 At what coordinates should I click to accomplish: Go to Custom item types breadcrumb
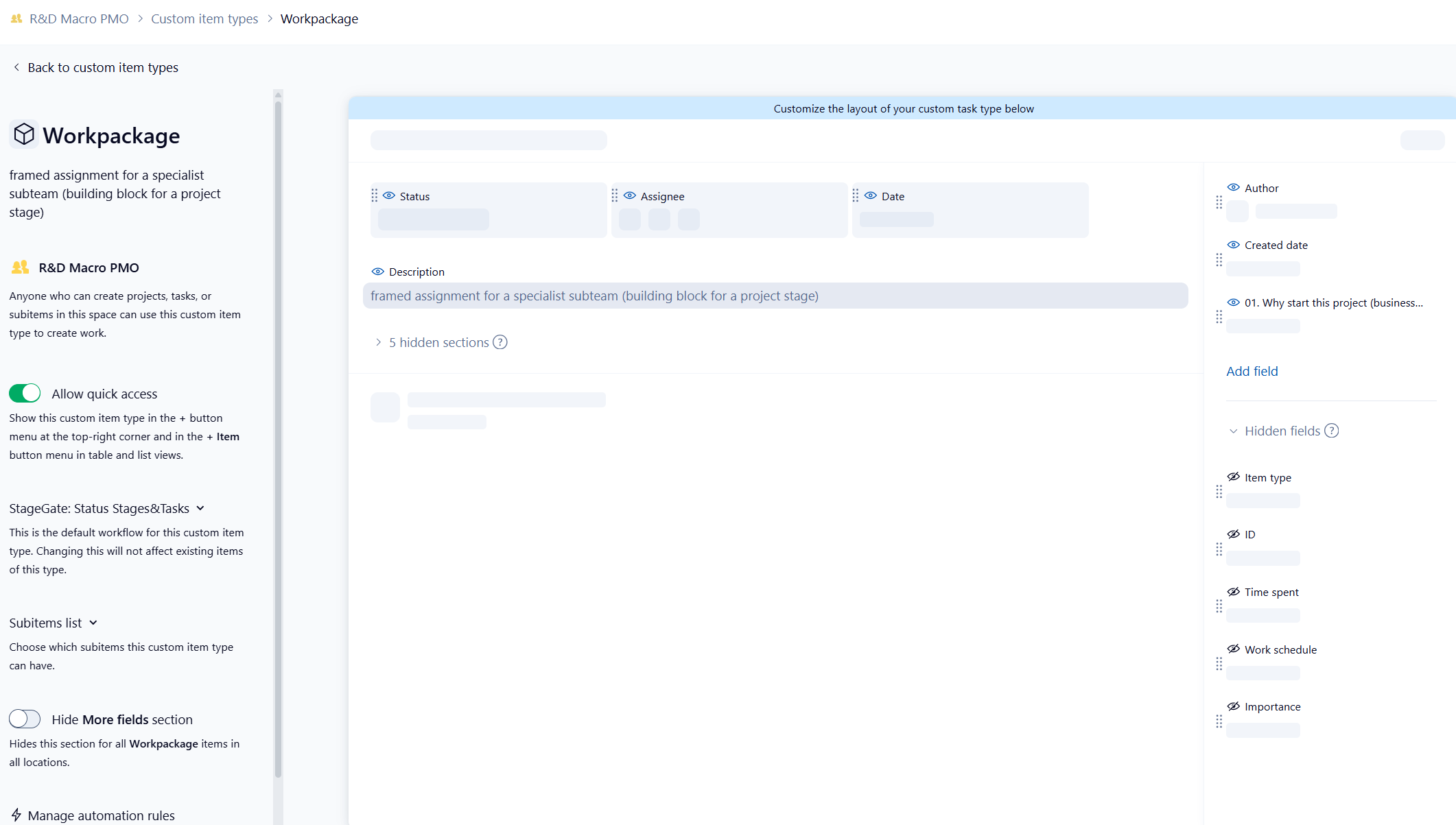(x=204, y=19)
